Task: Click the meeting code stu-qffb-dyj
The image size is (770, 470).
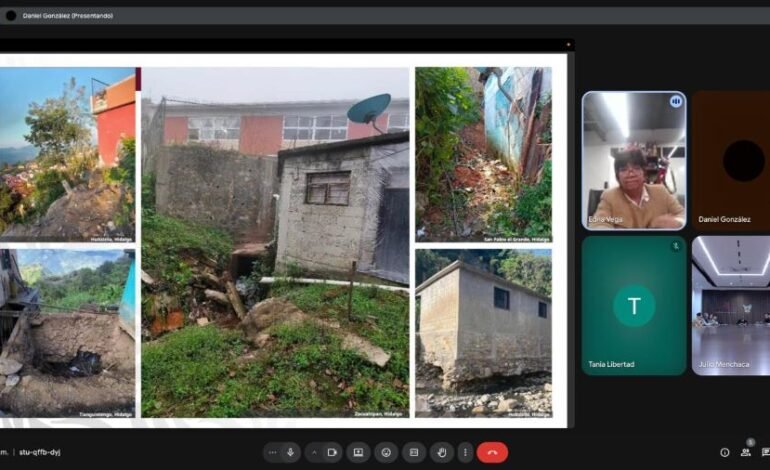Action: (x=41, y=452)
